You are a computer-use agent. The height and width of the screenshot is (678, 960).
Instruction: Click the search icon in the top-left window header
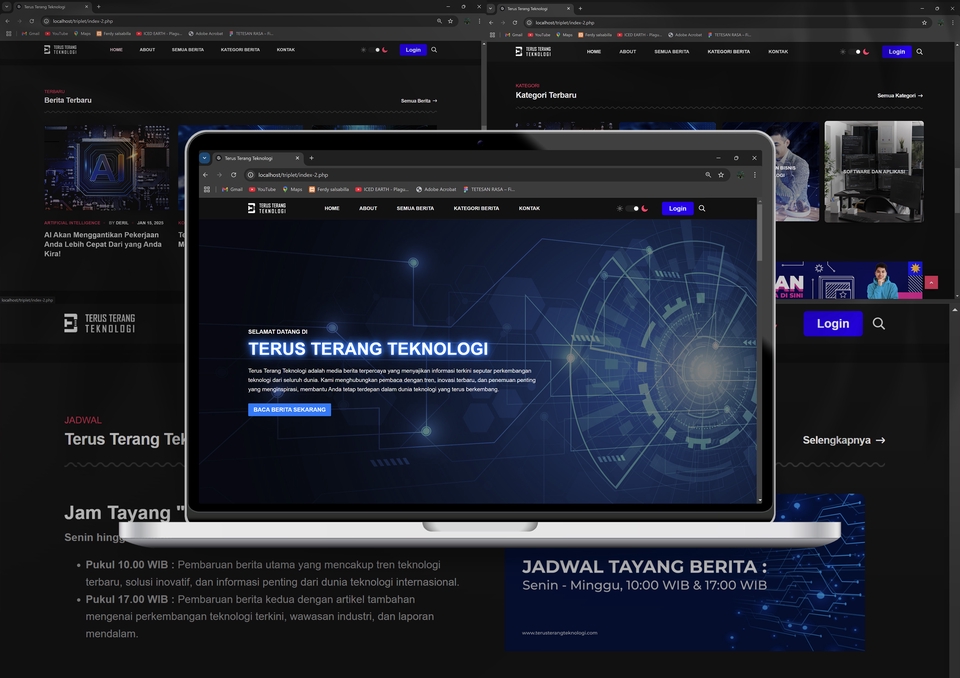434,50
